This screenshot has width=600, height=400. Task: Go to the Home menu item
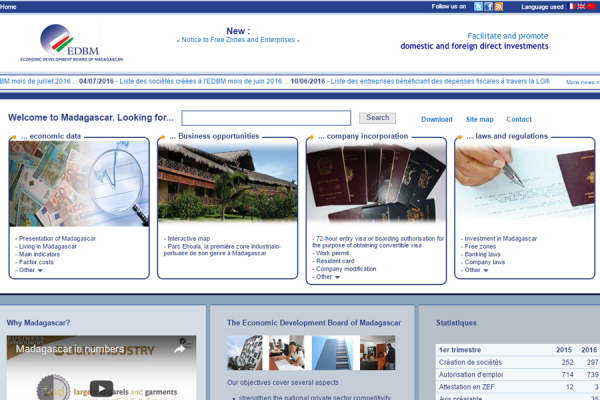click(9, 6)
